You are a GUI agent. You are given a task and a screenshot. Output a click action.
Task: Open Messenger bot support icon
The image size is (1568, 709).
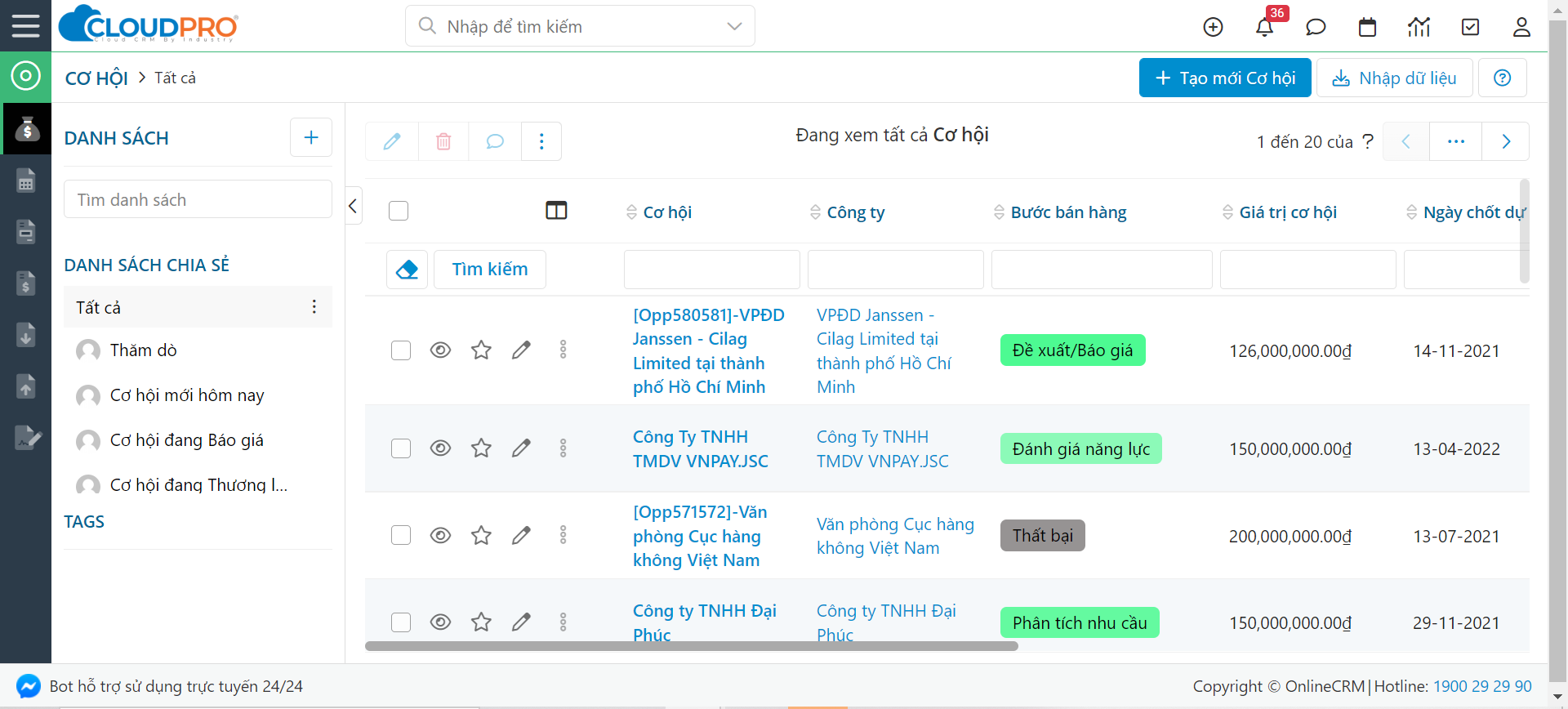[28, 686]
